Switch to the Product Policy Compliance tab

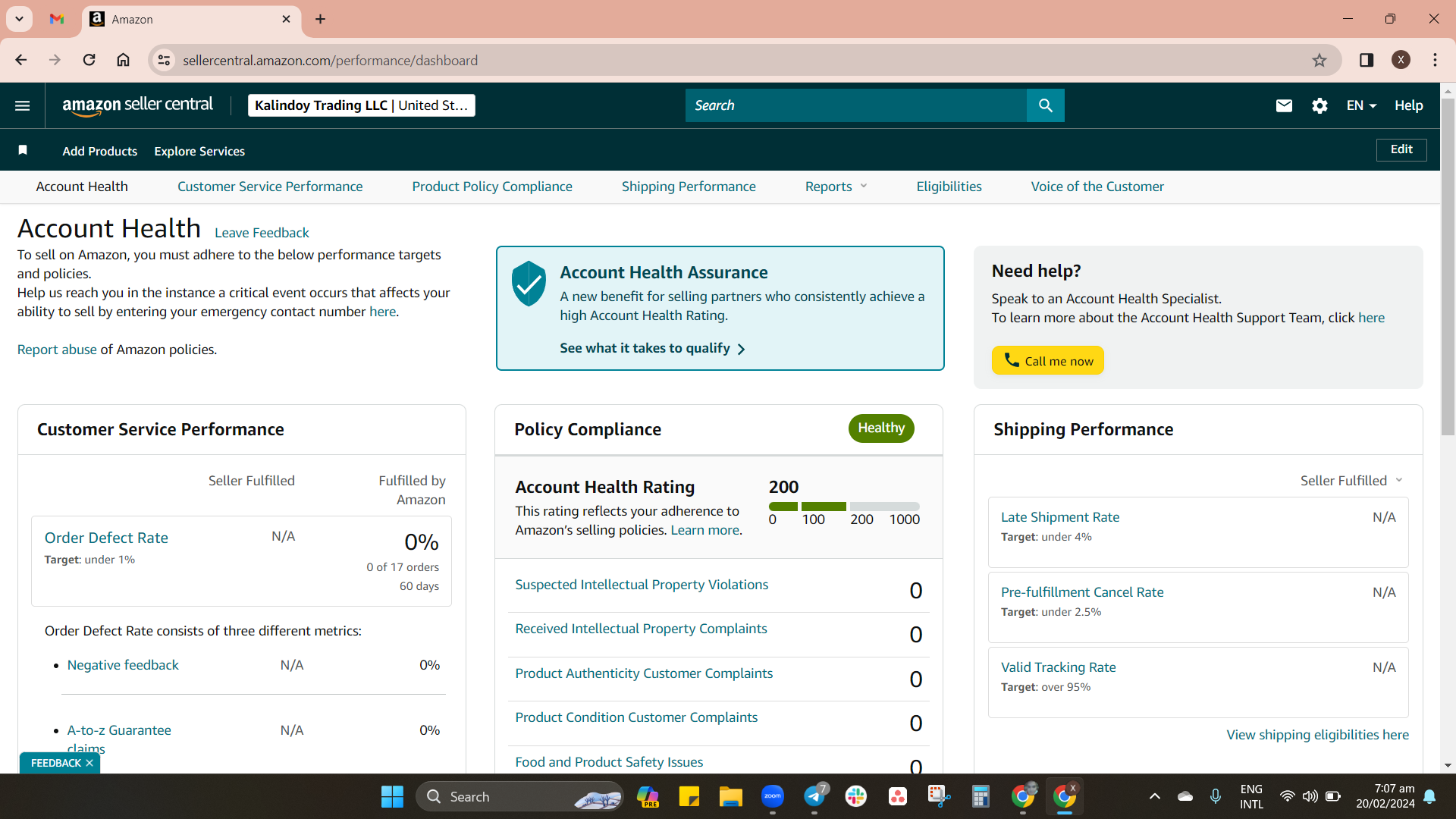(492, 187)
